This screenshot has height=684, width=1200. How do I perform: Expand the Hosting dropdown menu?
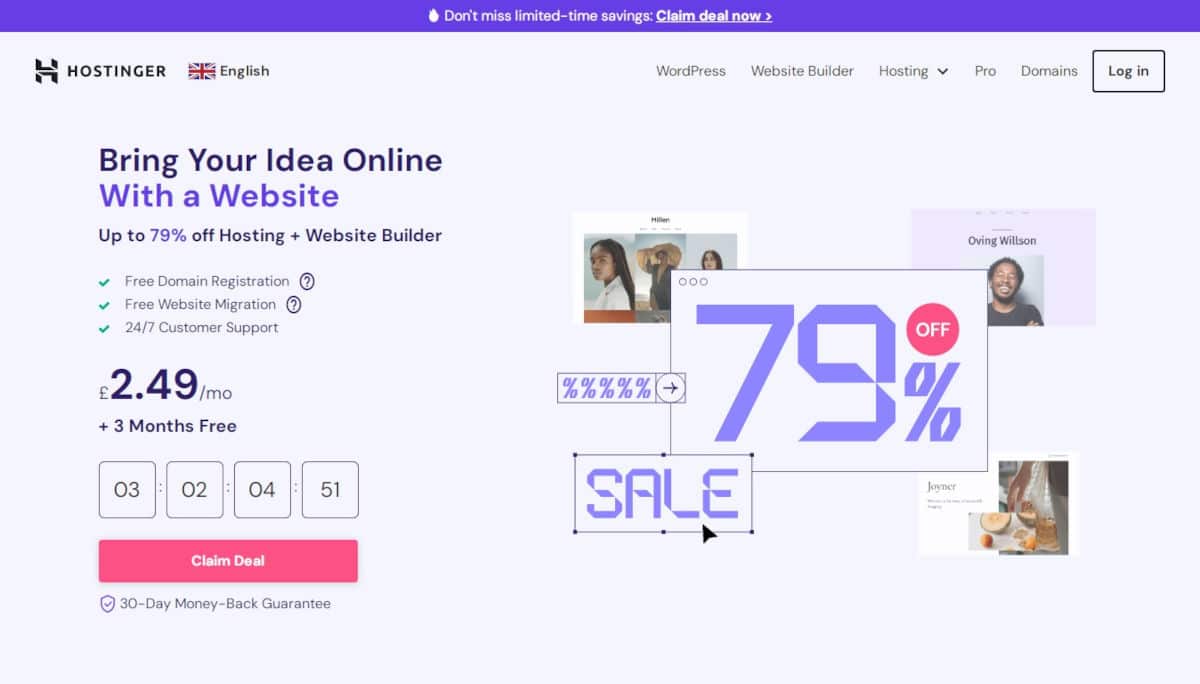click(x=913, y=71)
